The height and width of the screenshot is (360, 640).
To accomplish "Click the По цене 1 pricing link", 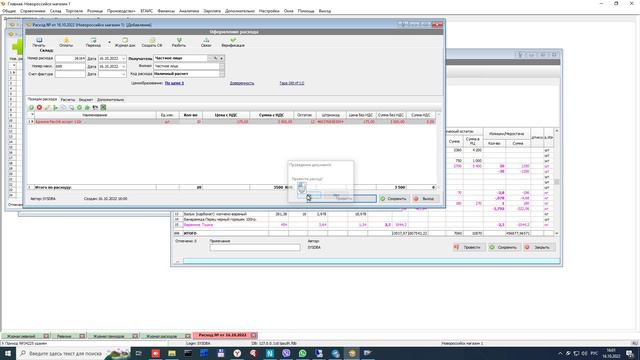I will pyautogui.click(x=174, y=83).
